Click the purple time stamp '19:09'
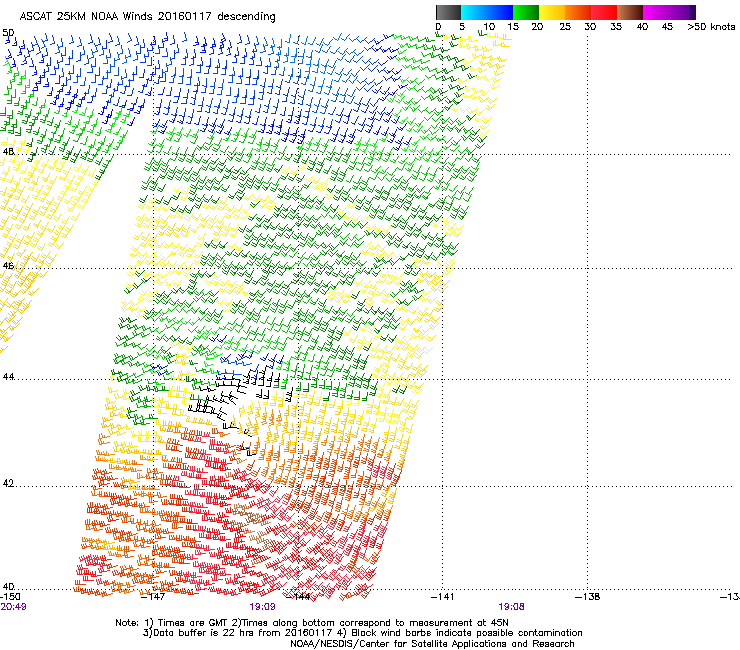The width and height of the screenshot is (740, 650). [x=262, y=607]
